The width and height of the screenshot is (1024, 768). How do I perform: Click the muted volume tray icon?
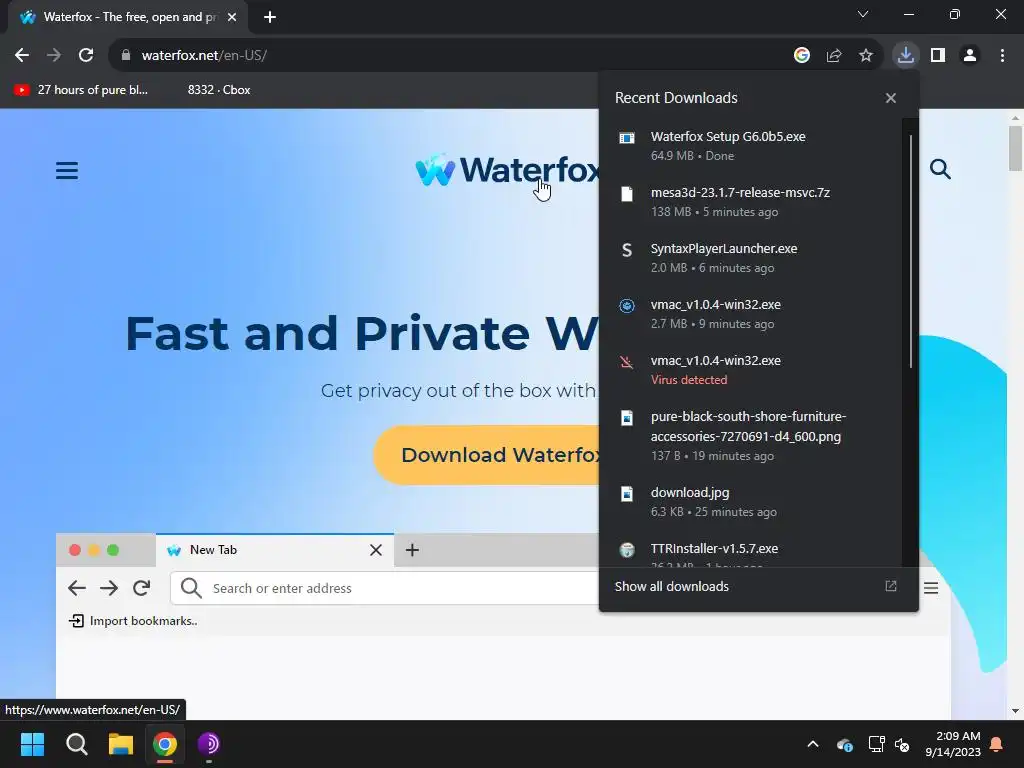click(x=902, y=744)
